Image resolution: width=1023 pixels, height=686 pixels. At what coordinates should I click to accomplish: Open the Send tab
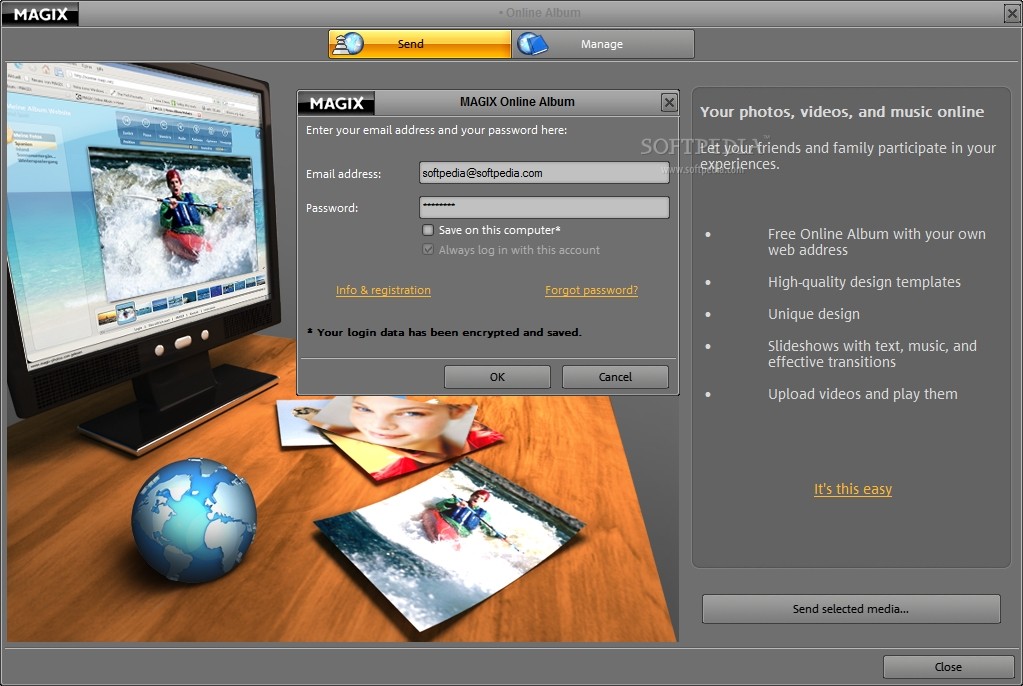pos(420,44)
